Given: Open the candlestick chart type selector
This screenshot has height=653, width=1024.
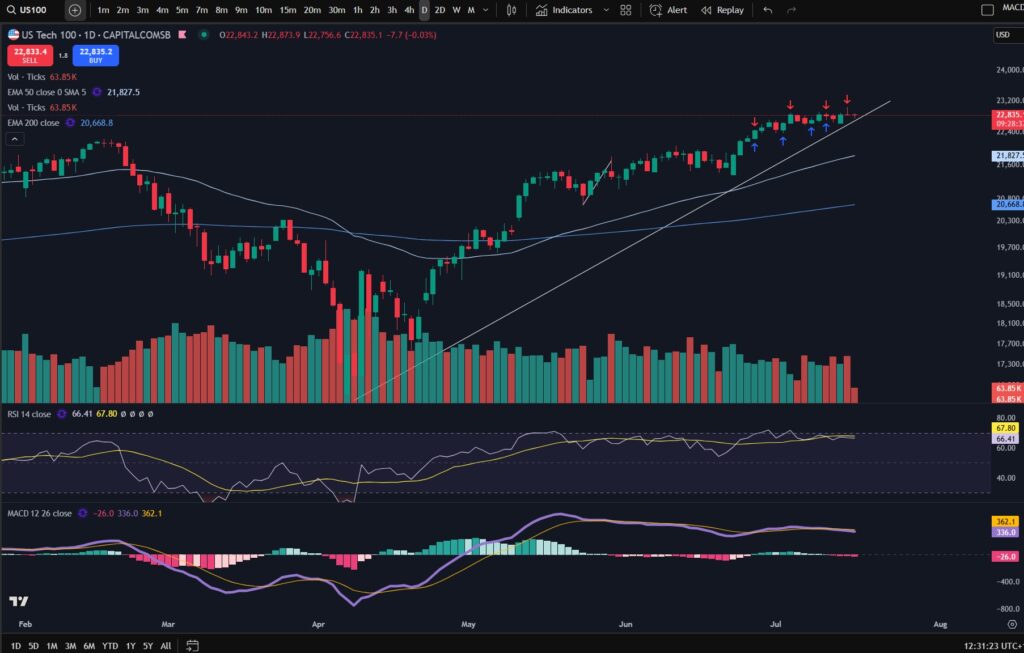Looking at the screenshot, I should pos(511,10).
